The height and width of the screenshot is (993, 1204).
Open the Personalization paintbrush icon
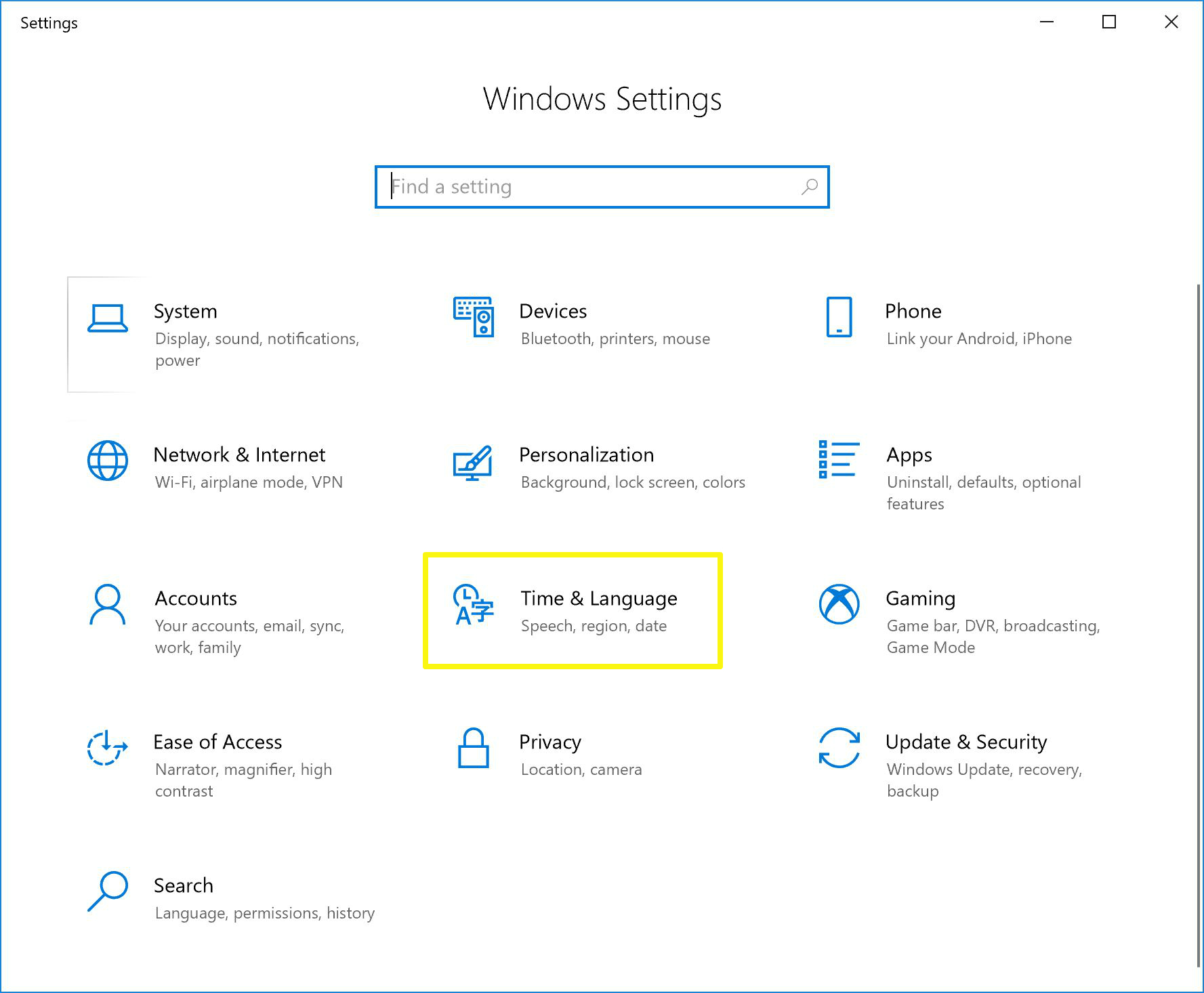pyautogui.click(x=473, y=463)
